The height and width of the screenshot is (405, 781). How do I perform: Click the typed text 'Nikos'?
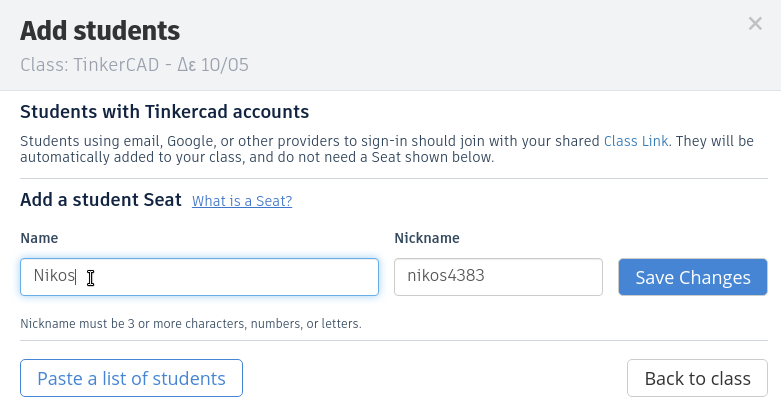[53, 277]
